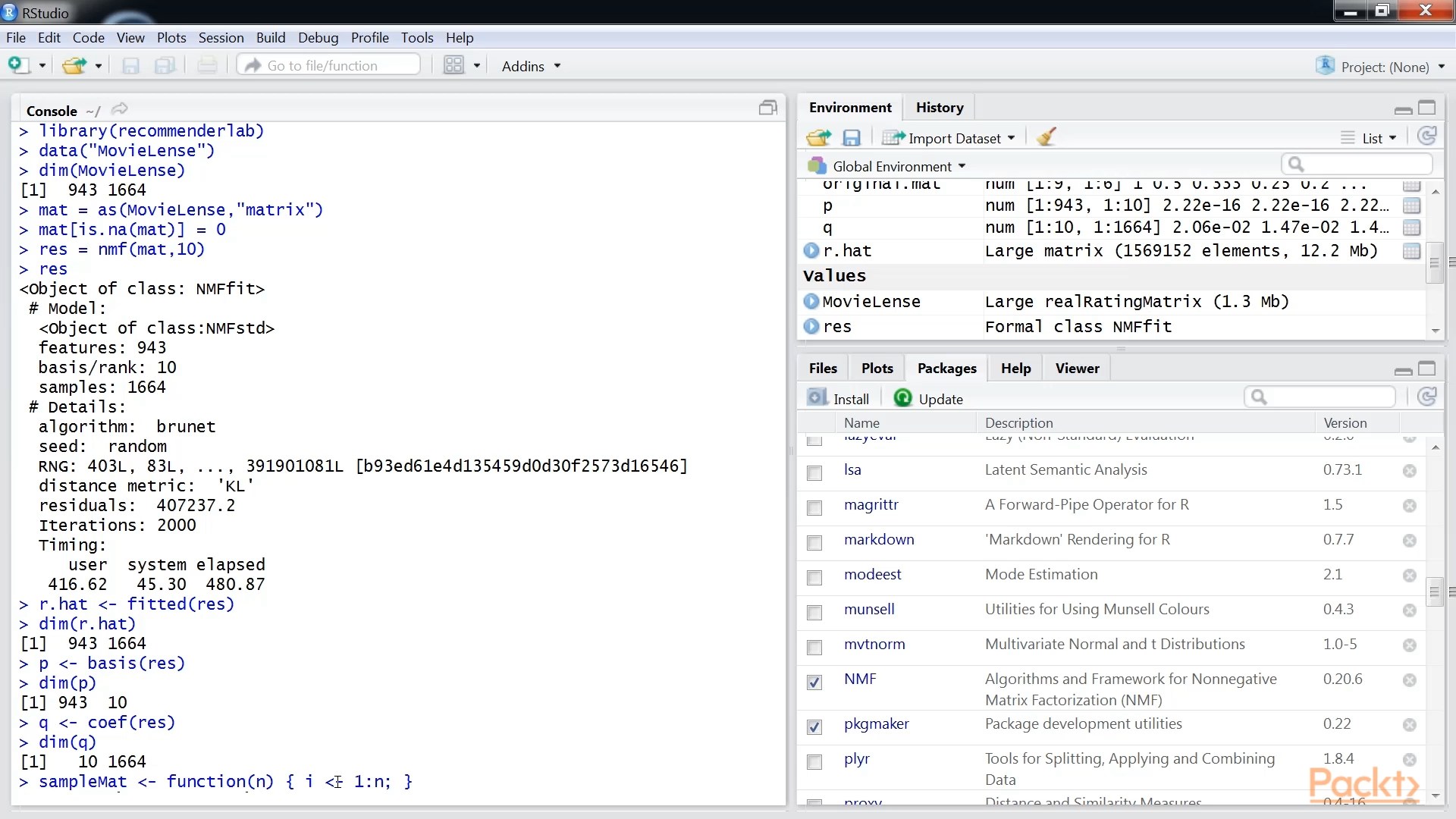
Task: View r.hat via its grid icon
Action: 1411,251
